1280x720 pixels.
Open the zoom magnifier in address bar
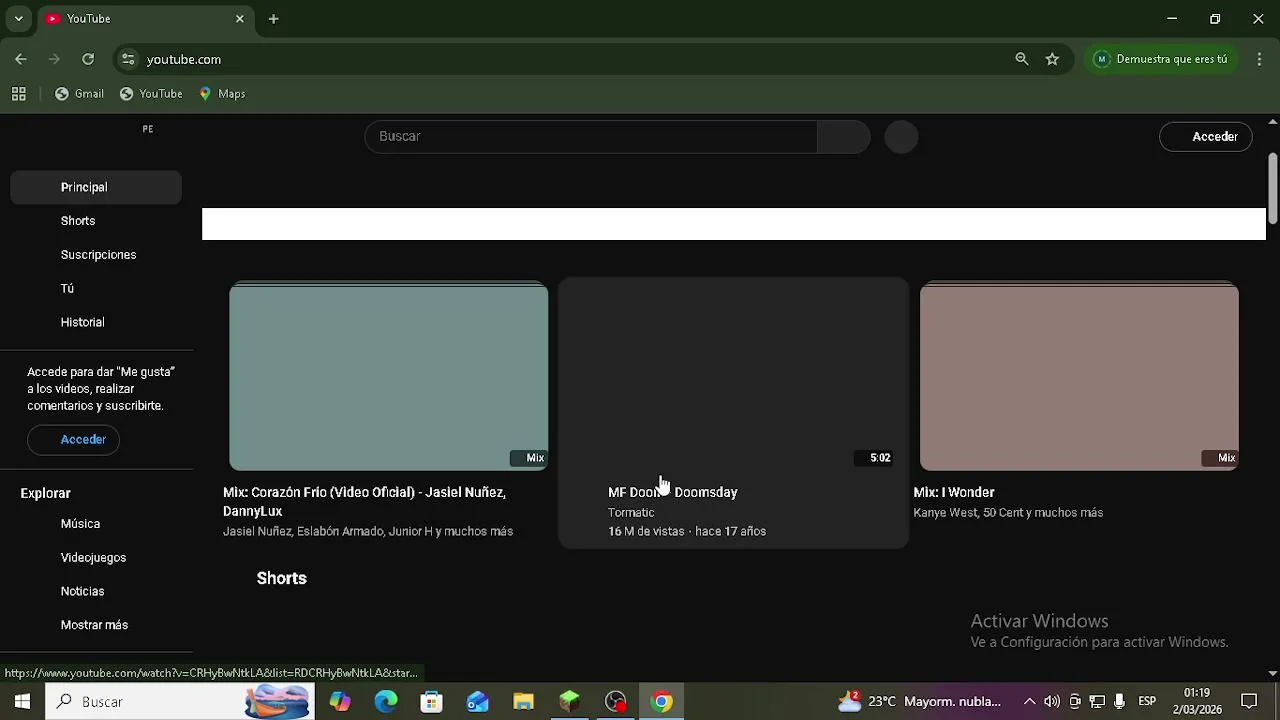pos(1022,59)
